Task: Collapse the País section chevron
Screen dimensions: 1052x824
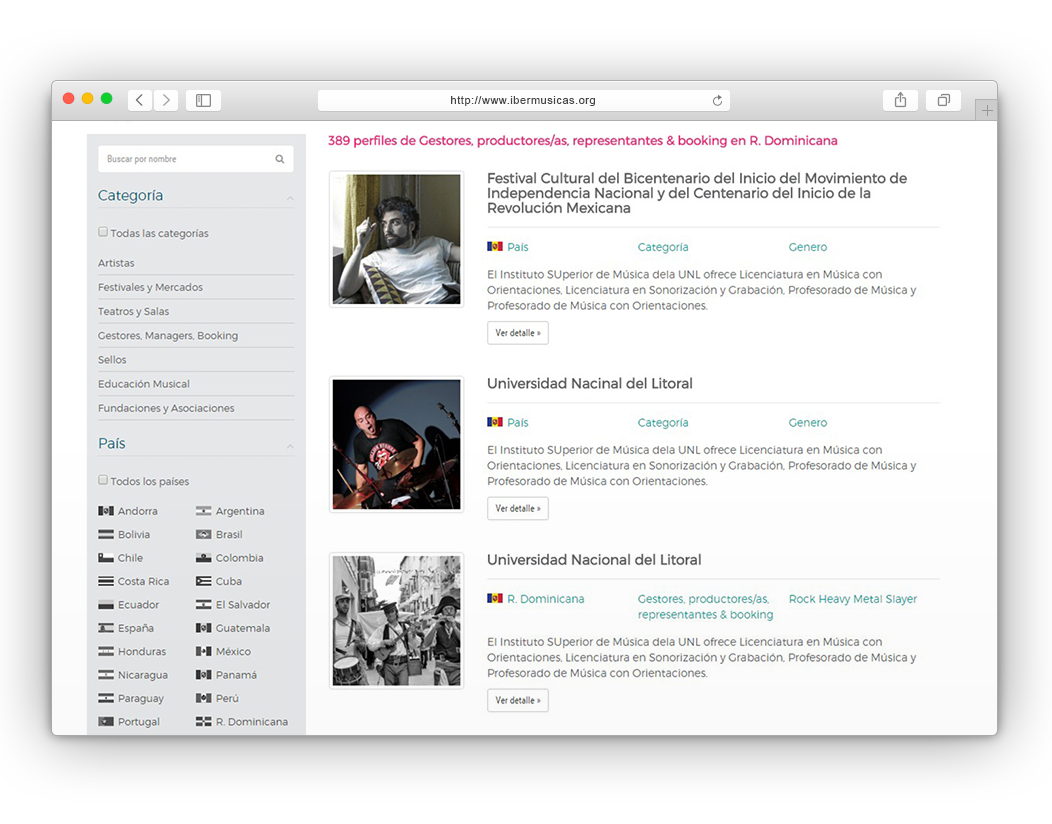Action: (290, 446)
